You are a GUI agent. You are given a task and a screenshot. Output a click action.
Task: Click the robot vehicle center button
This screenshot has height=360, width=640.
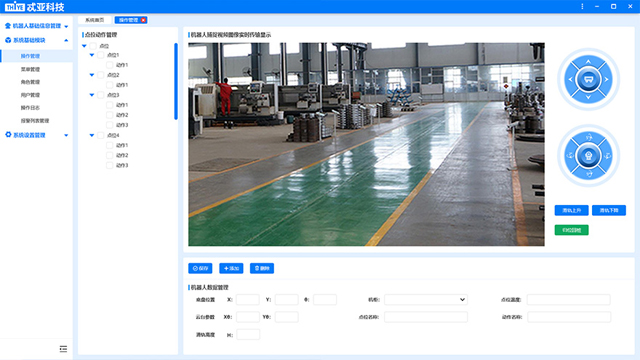(x=588, y=79)
